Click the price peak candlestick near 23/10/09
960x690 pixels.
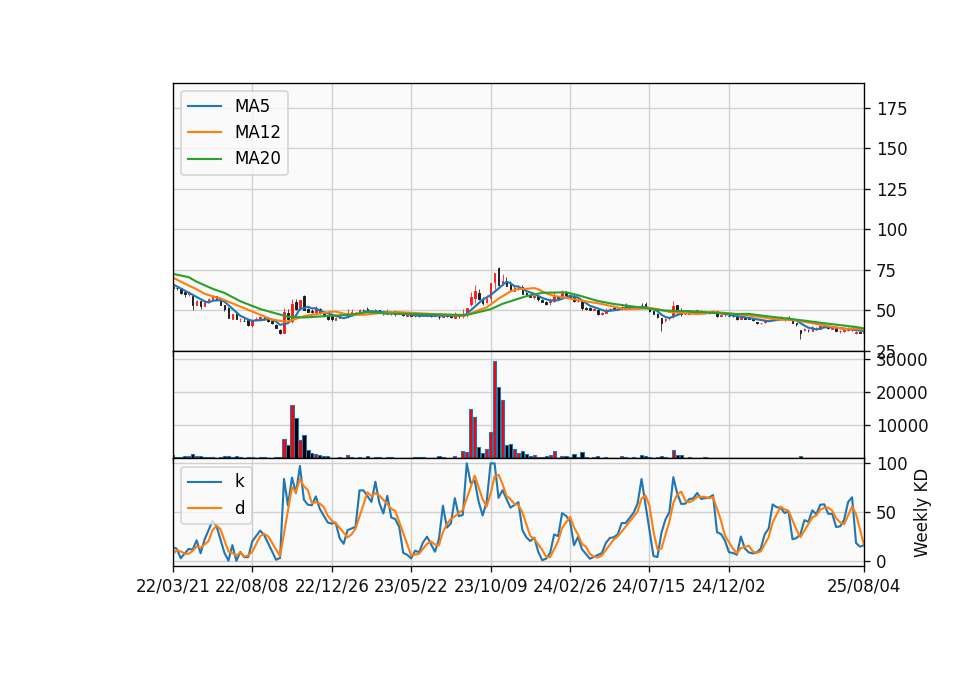tap(498, 276)
